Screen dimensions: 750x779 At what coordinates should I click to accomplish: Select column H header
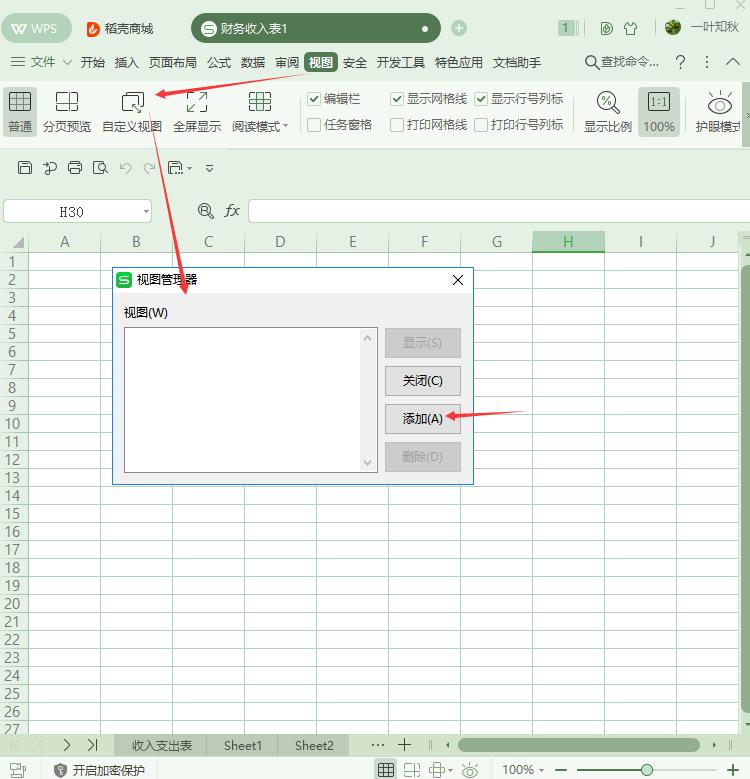click(x=568, y=242)
